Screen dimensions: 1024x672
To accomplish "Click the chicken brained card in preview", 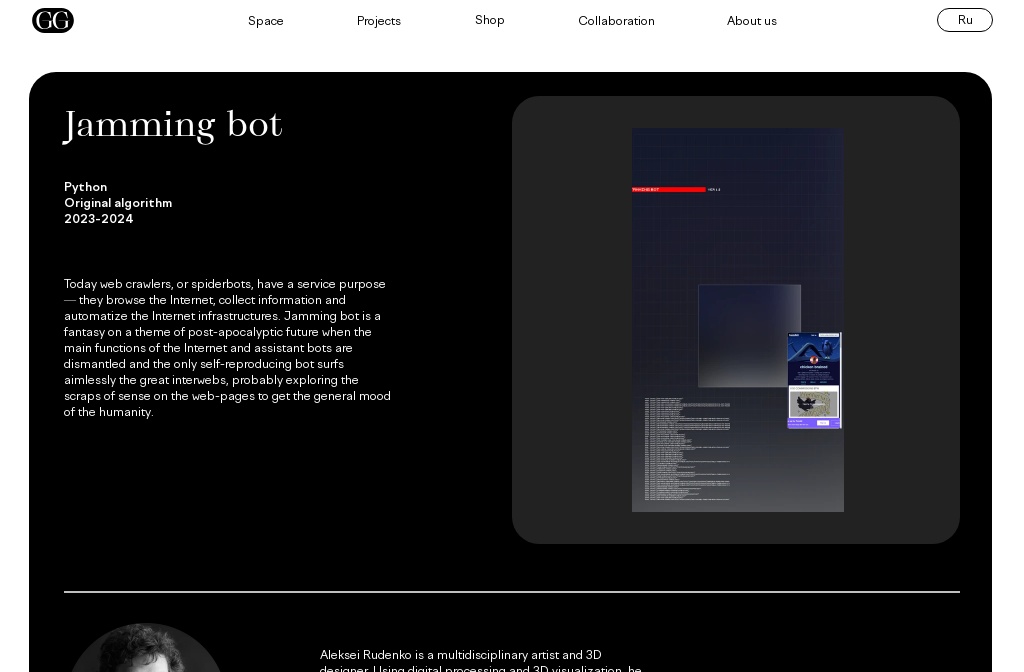I will (814, 379).
